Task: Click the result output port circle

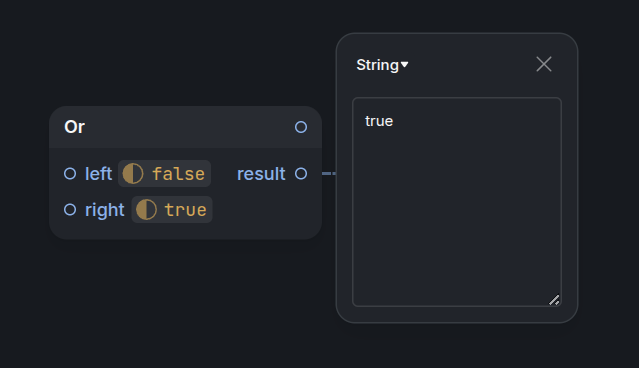Action: tap(301, 174)
